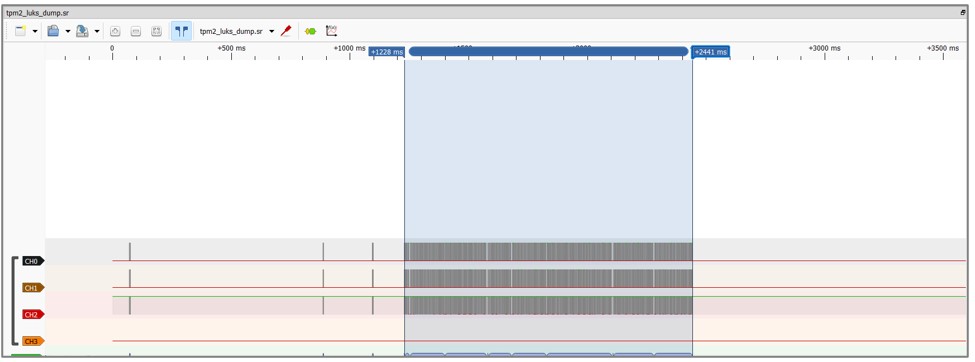Expand the Save options dropdown arrow
This screenshot has height=362, width=975.
tap(97, 31)
